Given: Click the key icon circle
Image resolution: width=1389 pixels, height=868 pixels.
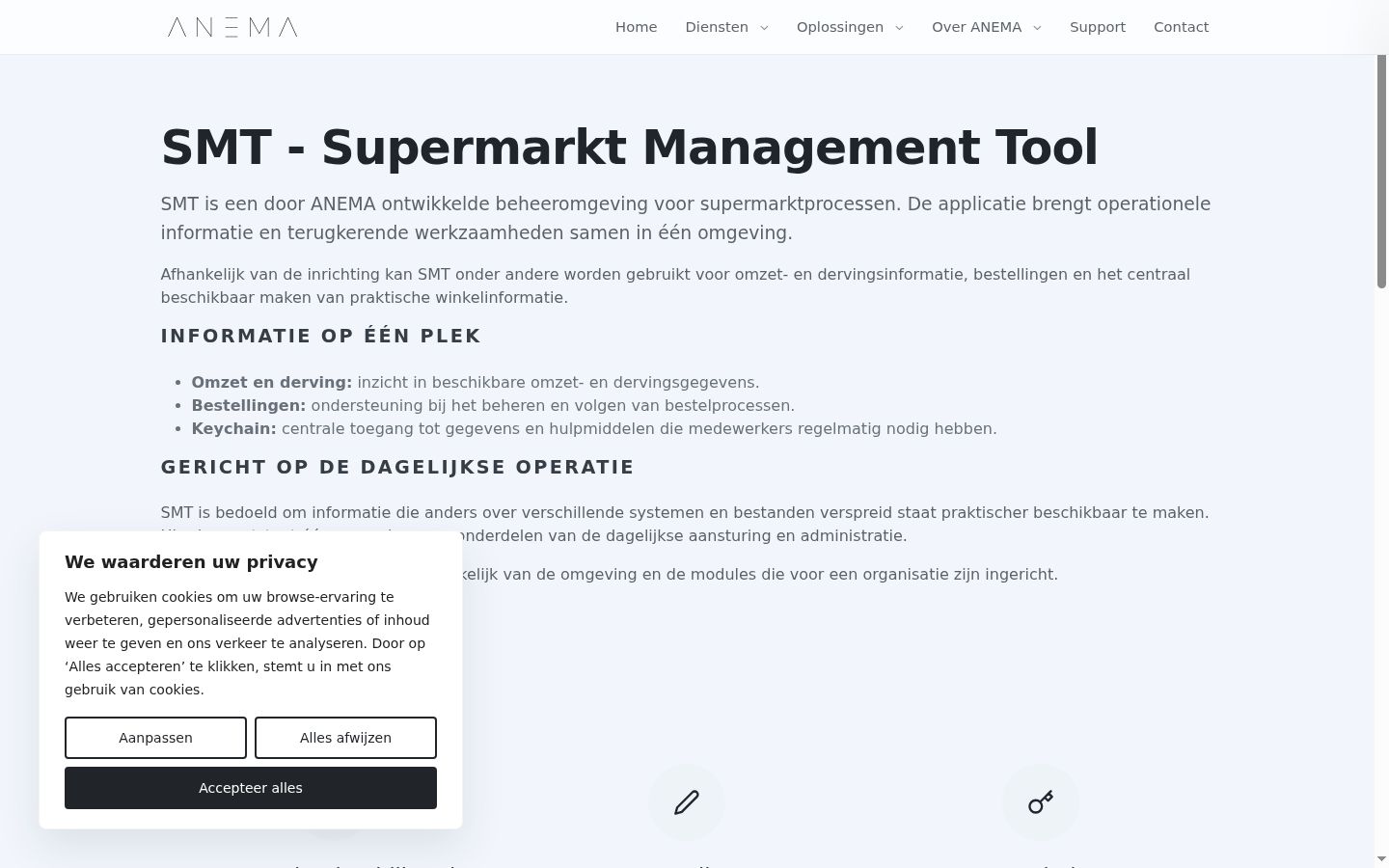Looking at the screenshot, I should click(x=1041, y=802).
